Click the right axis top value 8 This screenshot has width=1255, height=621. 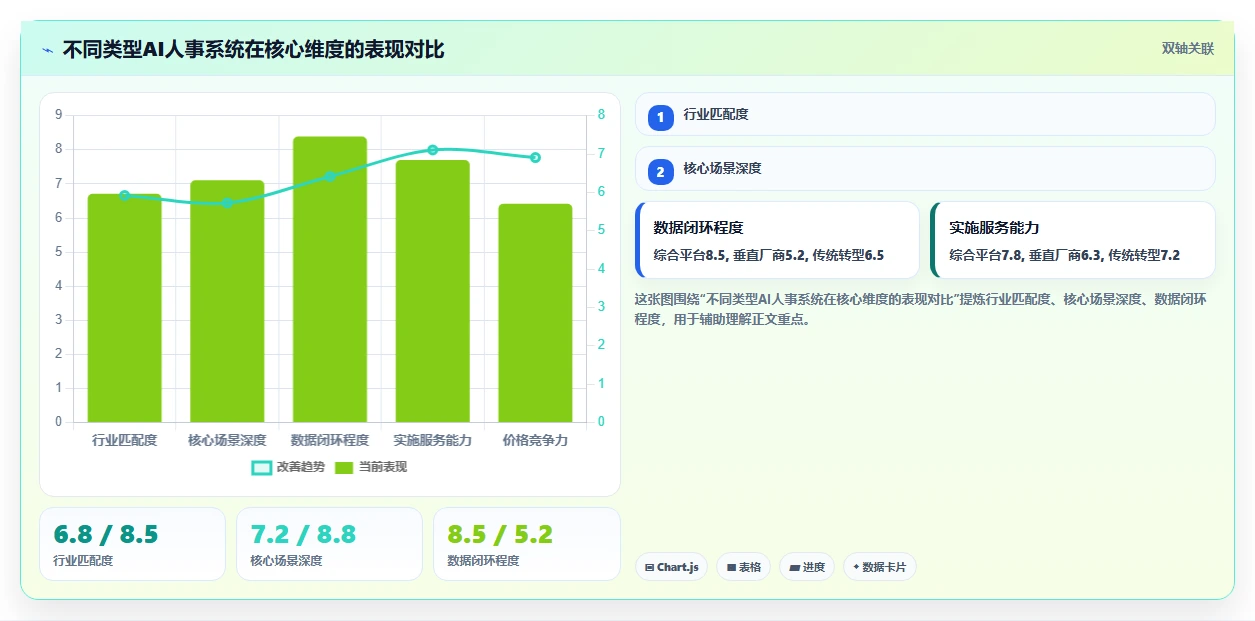601,115
